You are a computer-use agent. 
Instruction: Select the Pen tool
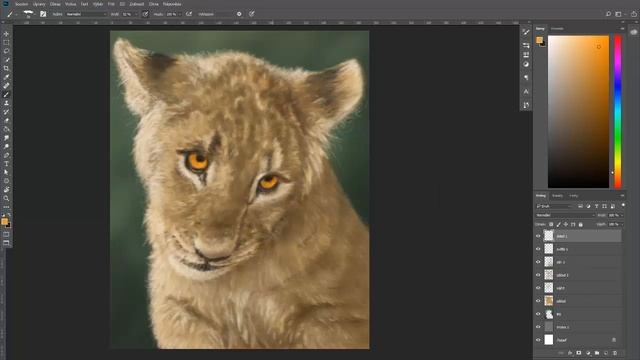(x=6, y=155)
